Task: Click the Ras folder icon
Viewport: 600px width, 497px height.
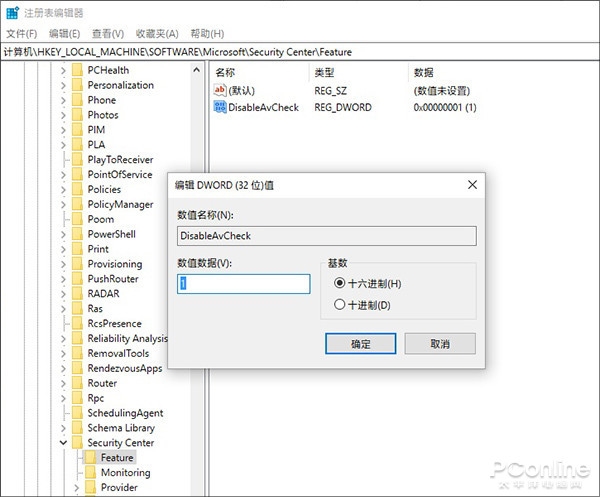Action: tap(78, 309)
